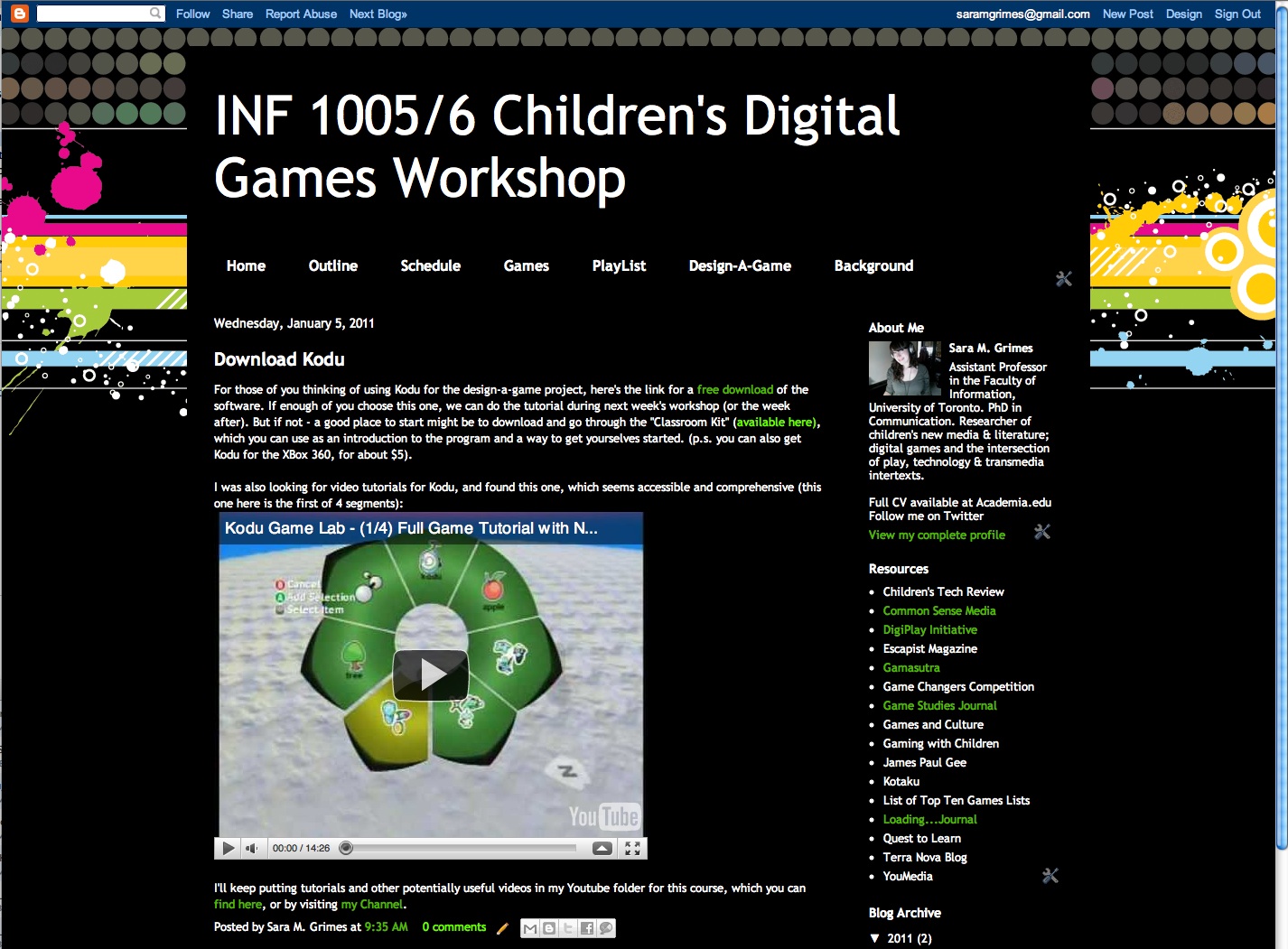Image resolution: width=1288 pixels, height=949 pixels.
Task: Collapse the 2011 blog archive triangle
Action: pos(874,938)
